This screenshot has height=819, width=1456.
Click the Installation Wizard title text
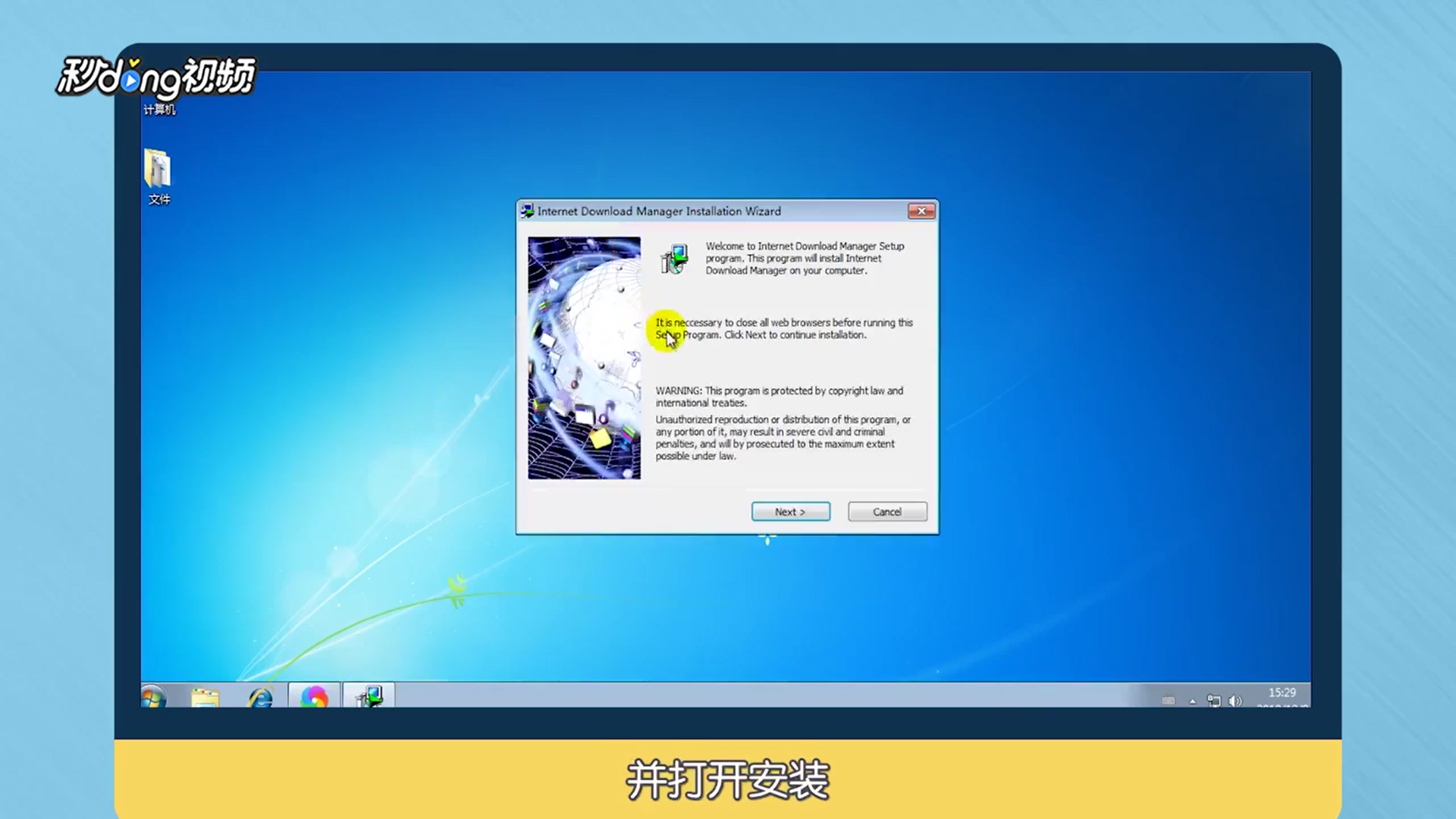658,211
